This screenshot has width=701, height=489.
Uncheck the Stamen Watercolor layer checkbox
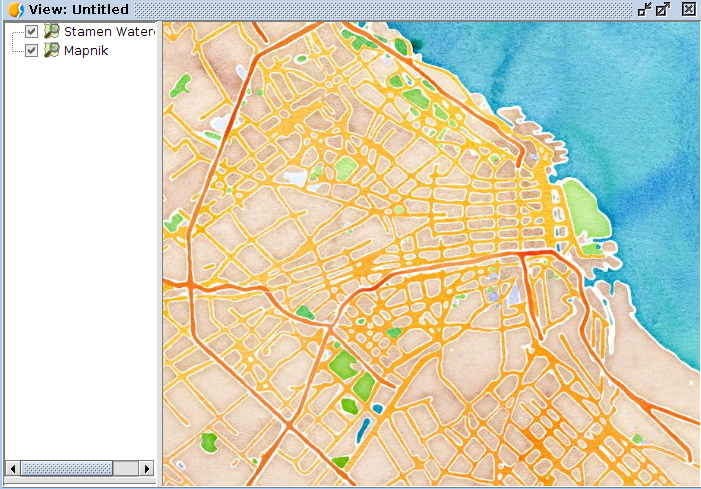(32, 31)
